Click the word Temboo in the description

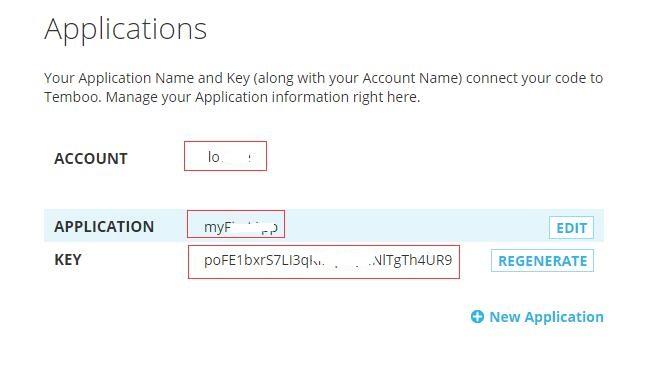click(x=73, y=97)
